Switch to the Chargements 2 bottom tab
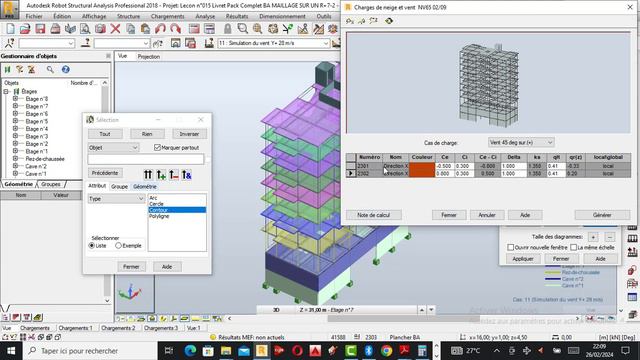 click(118, 328)
